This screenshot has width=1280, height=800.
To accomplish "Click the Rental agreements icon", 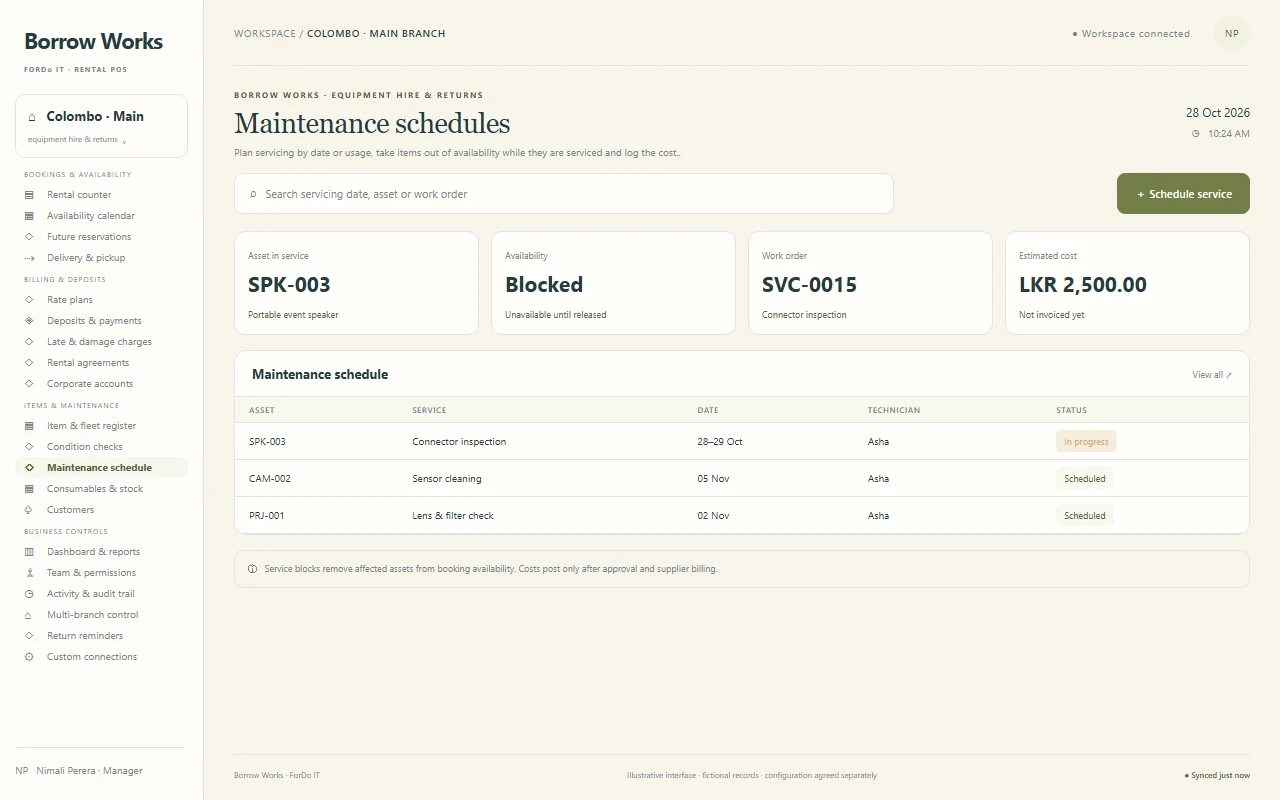I will (29, 363).
